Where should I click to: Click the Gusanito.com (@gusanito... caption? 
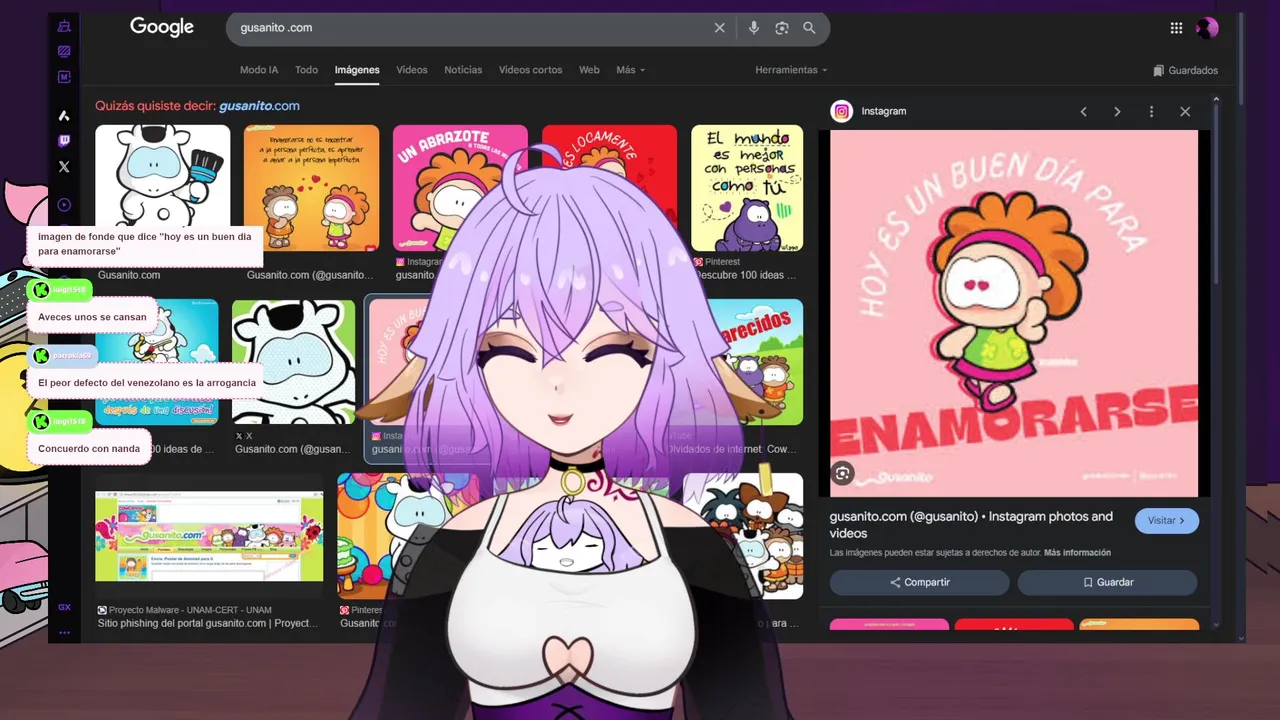pos(309,275)
